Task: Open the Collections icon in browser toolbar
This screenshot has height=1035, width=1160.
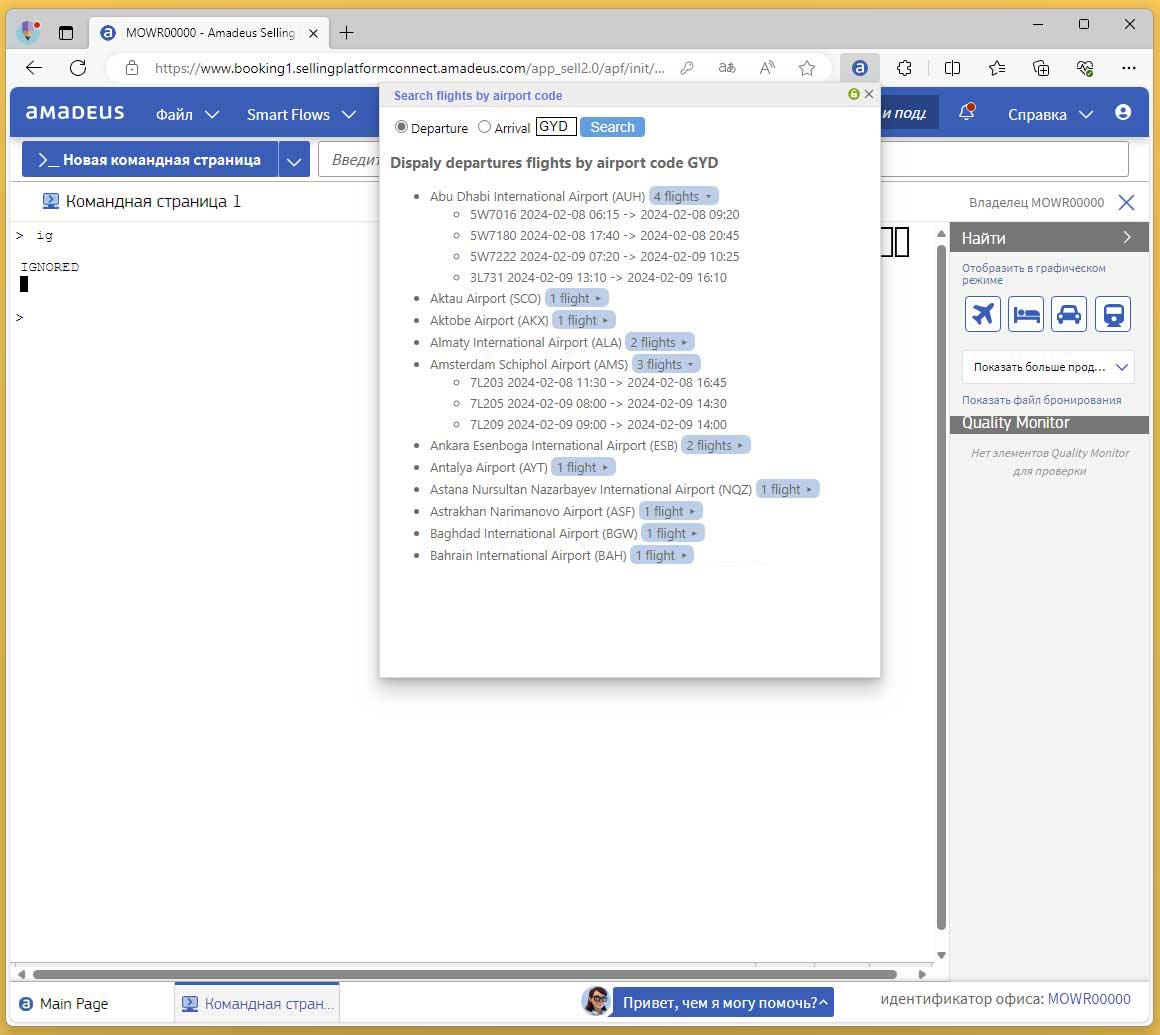Action: [1041, 68]
